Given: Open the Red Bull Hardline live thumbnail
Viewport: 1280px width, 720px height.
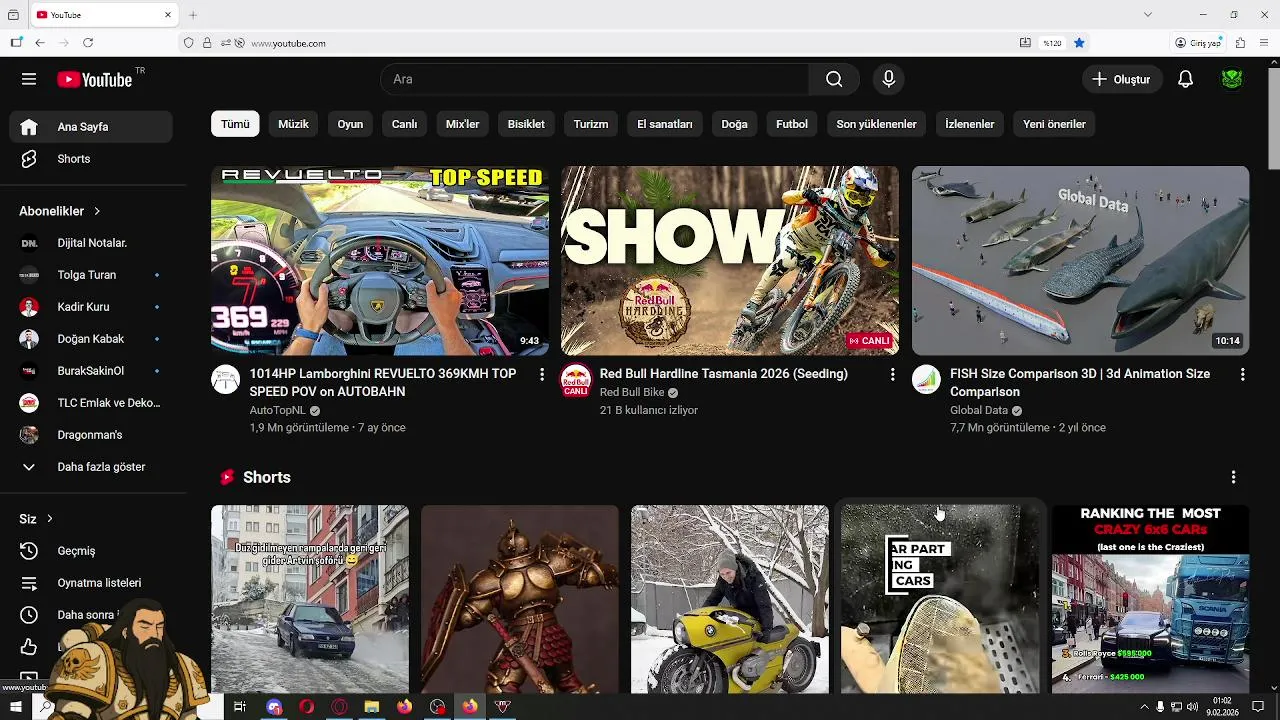Looking at the screenshot, I should [x=730, y=261].
